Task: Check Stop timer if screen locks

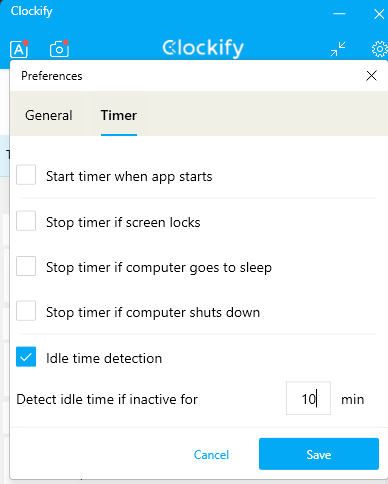Action: pos(26,220)
